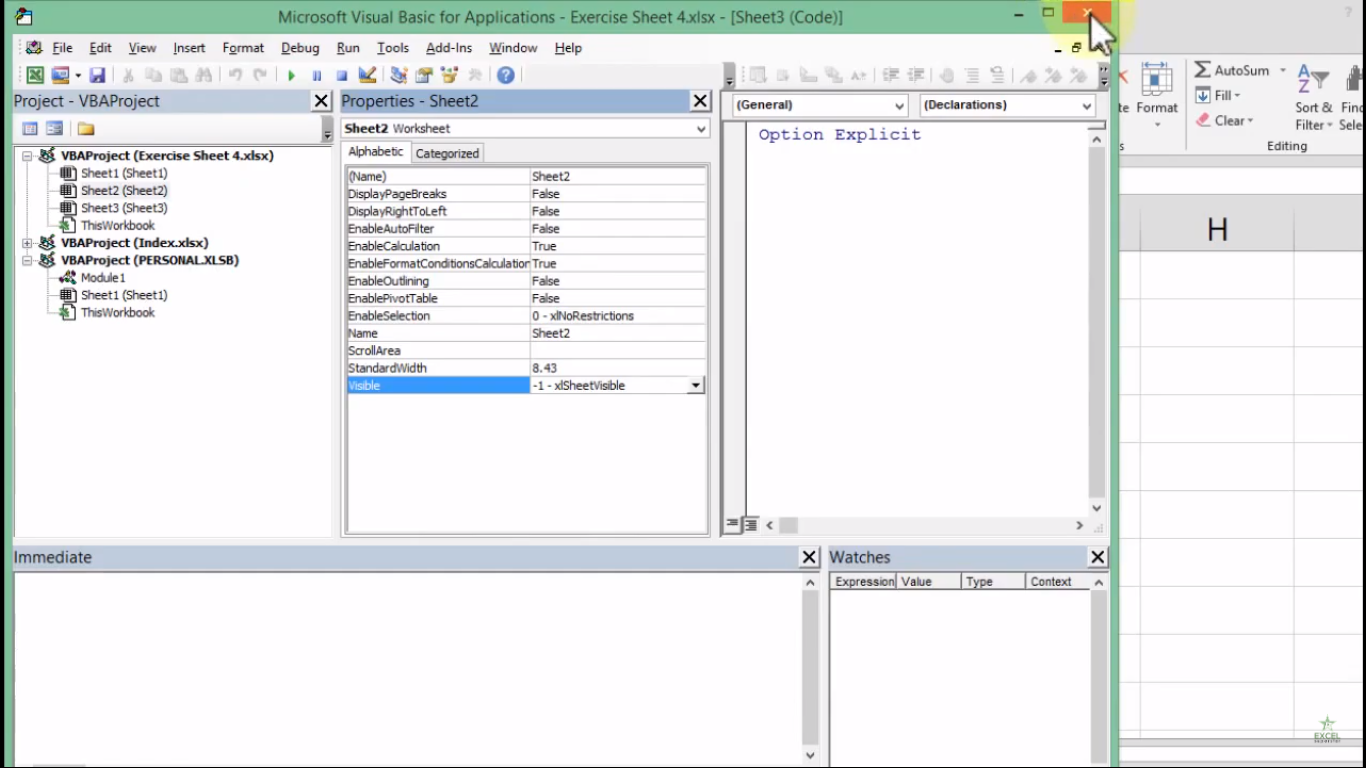This screenshot has height=768, width=1366.
Task: Open the AutoSum dropdown arrow in Excel ribbon
Action: point(1283,70)
